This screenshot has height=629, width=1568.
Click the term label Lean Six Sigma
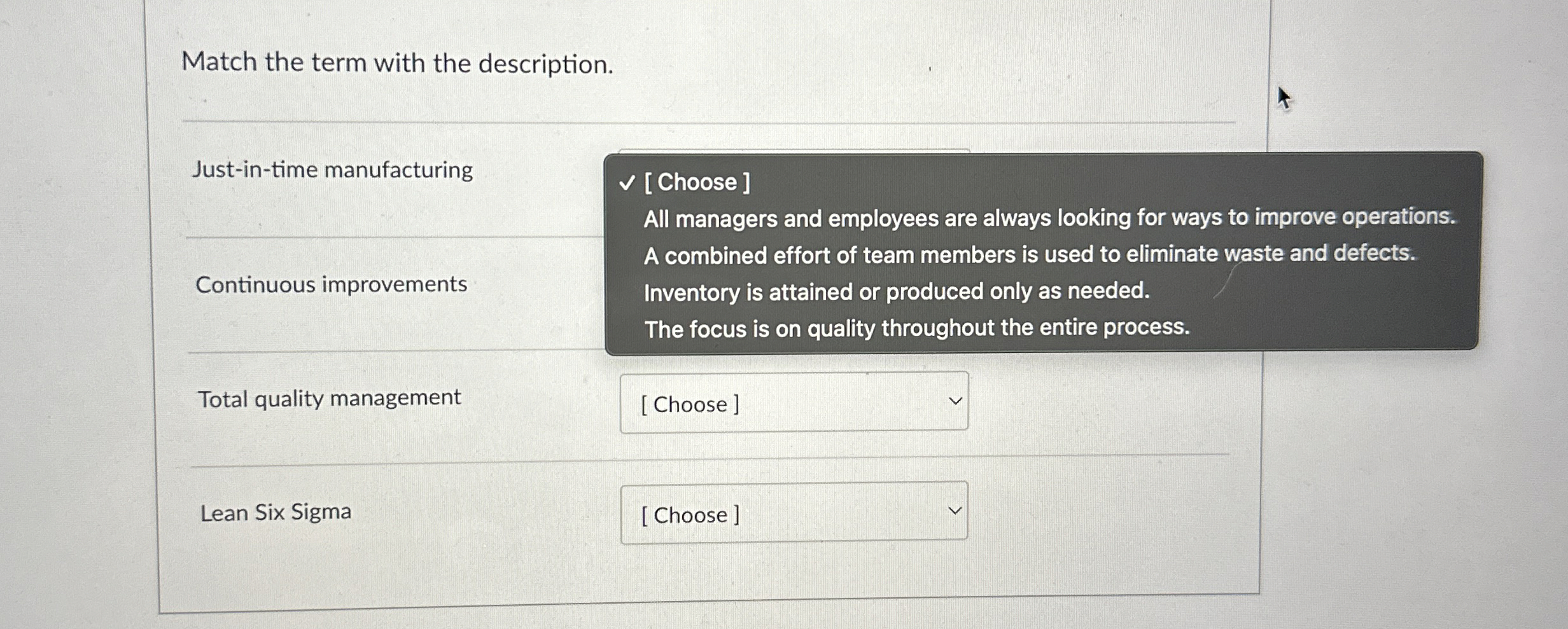click(x=274, y=511)
